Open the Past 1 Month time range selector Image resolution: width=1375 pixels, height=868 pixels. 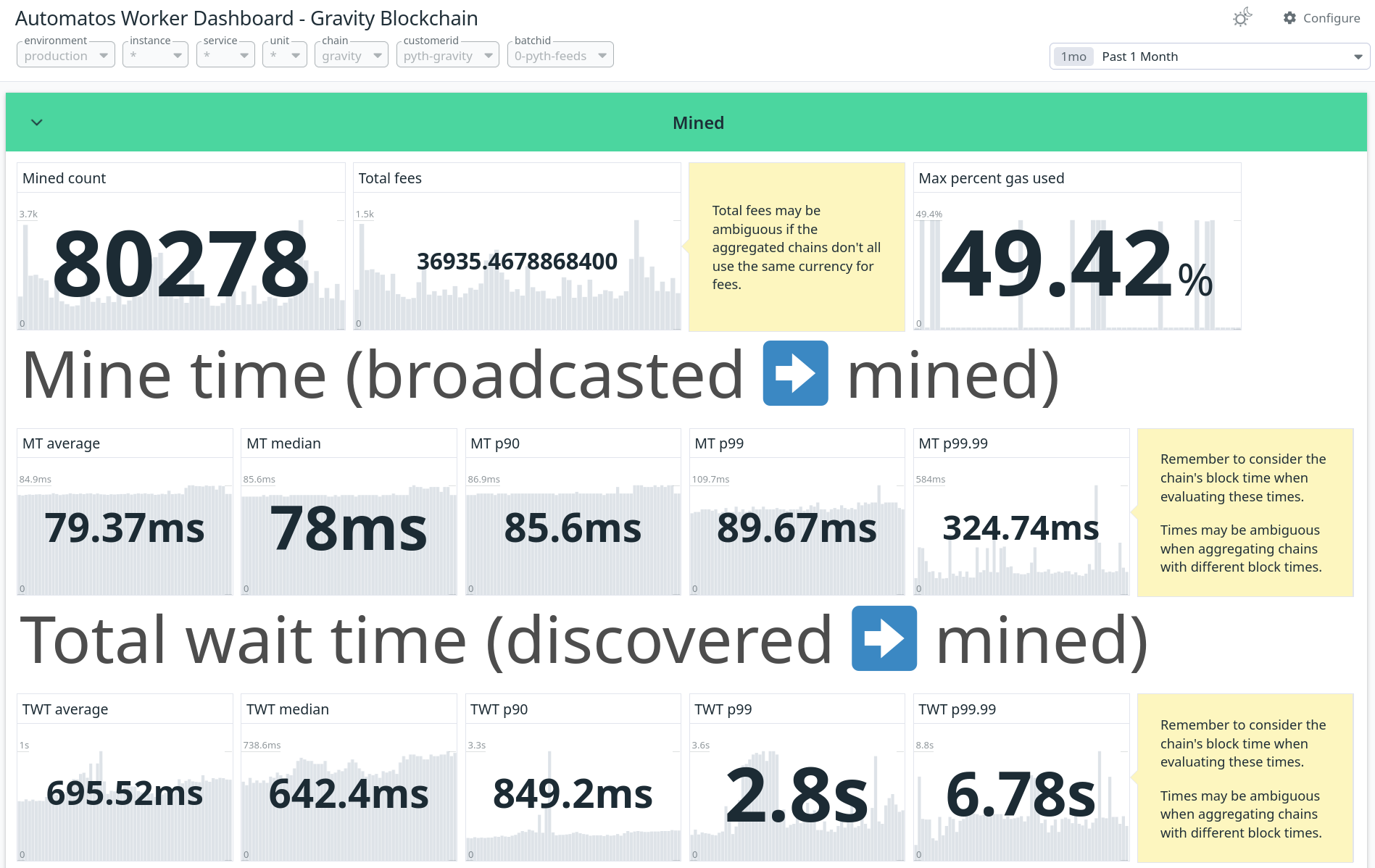click(1210, 57)
